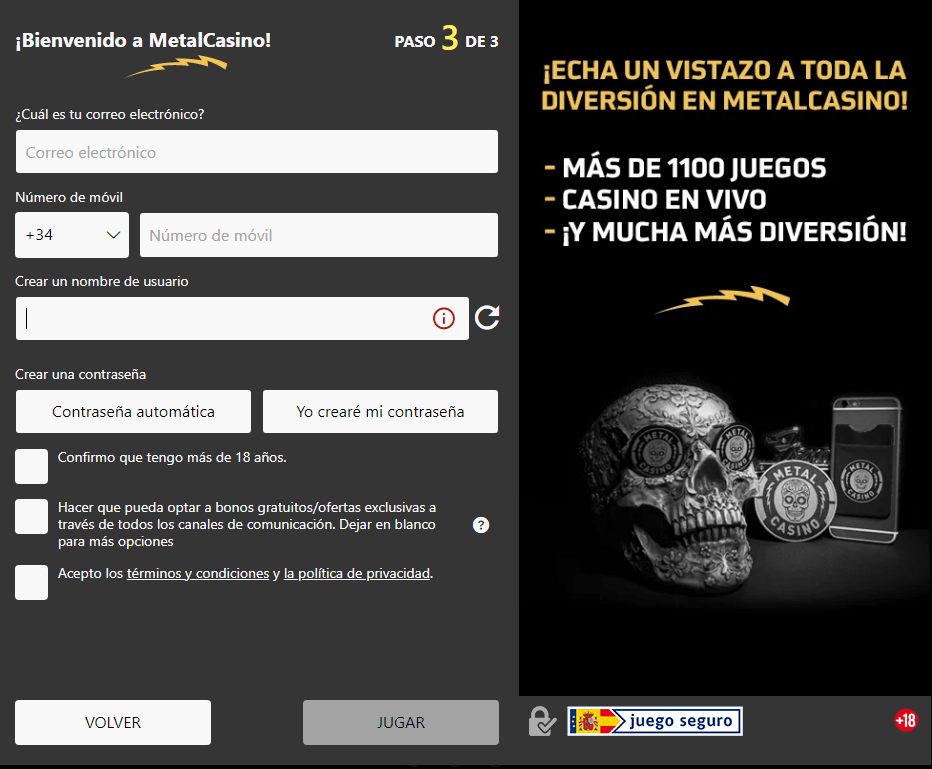Click the VOLVER button

point(112,721)
